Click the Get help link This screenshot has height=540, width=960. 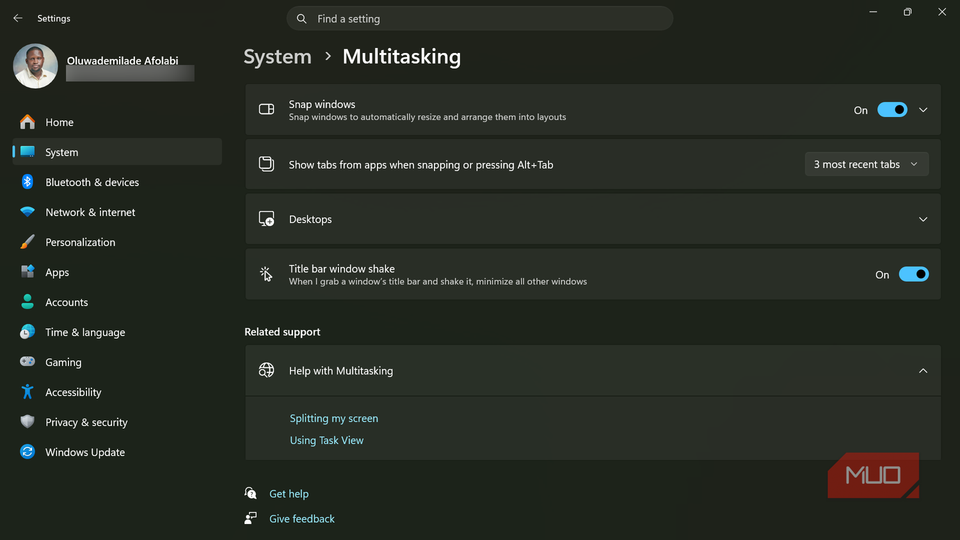(289, 493)
